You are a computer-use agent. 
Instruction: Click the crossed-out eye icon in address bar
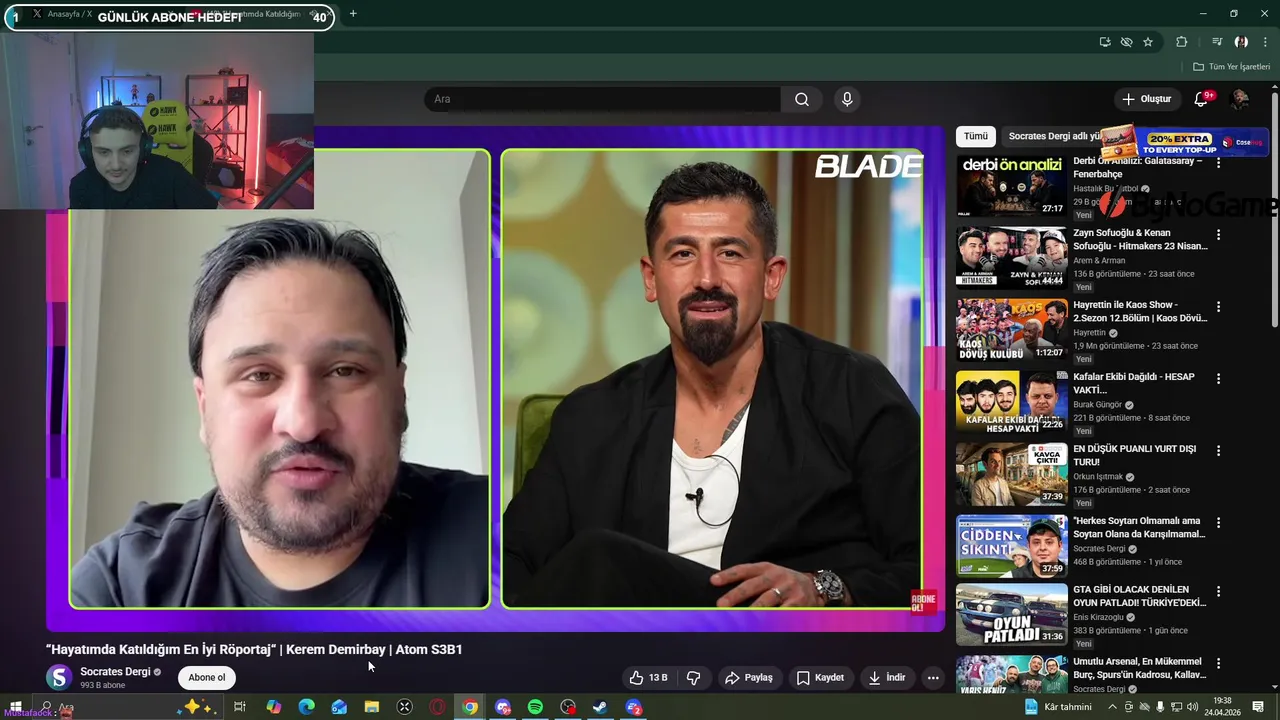pos(1127,42)
